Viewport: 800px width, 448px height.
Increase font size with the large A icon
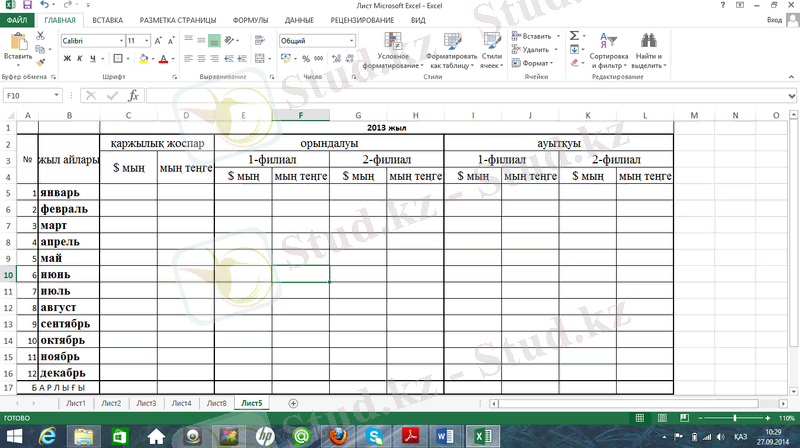(158, 41)
